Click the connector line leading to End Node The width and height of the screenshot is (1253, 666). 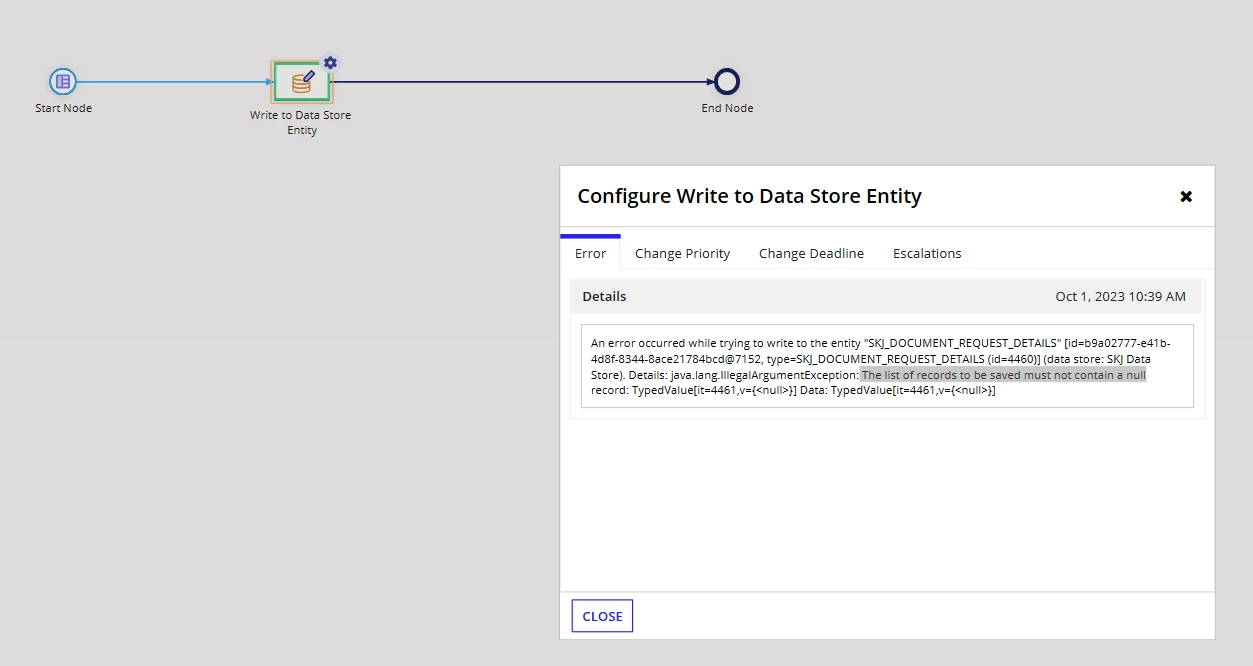coord(520,82)
